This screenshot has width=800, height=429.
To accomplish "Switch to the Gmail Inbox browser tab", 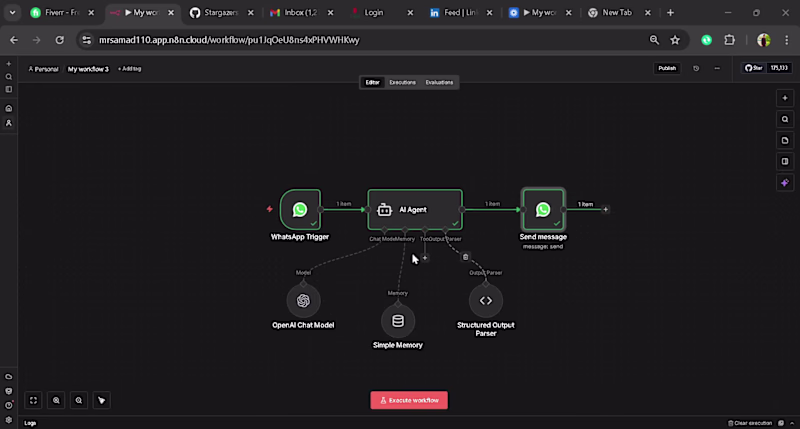I will pyautogui.click(x=300, y=13).
